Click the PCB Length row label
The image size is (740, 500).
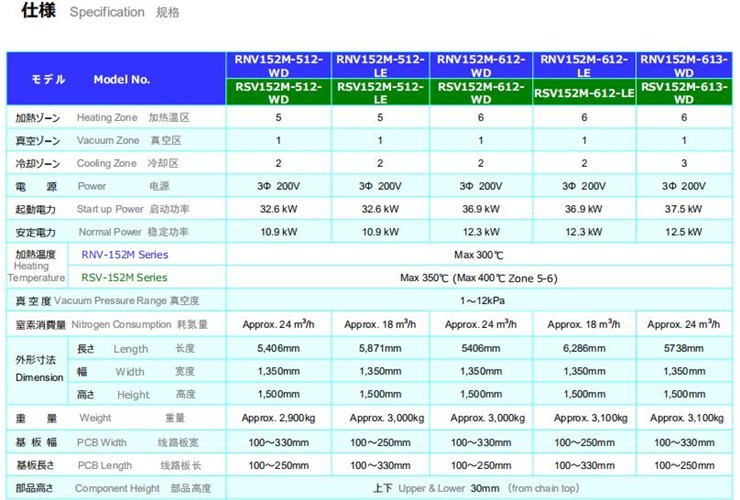pyautogui.click(x=109, y=466)
